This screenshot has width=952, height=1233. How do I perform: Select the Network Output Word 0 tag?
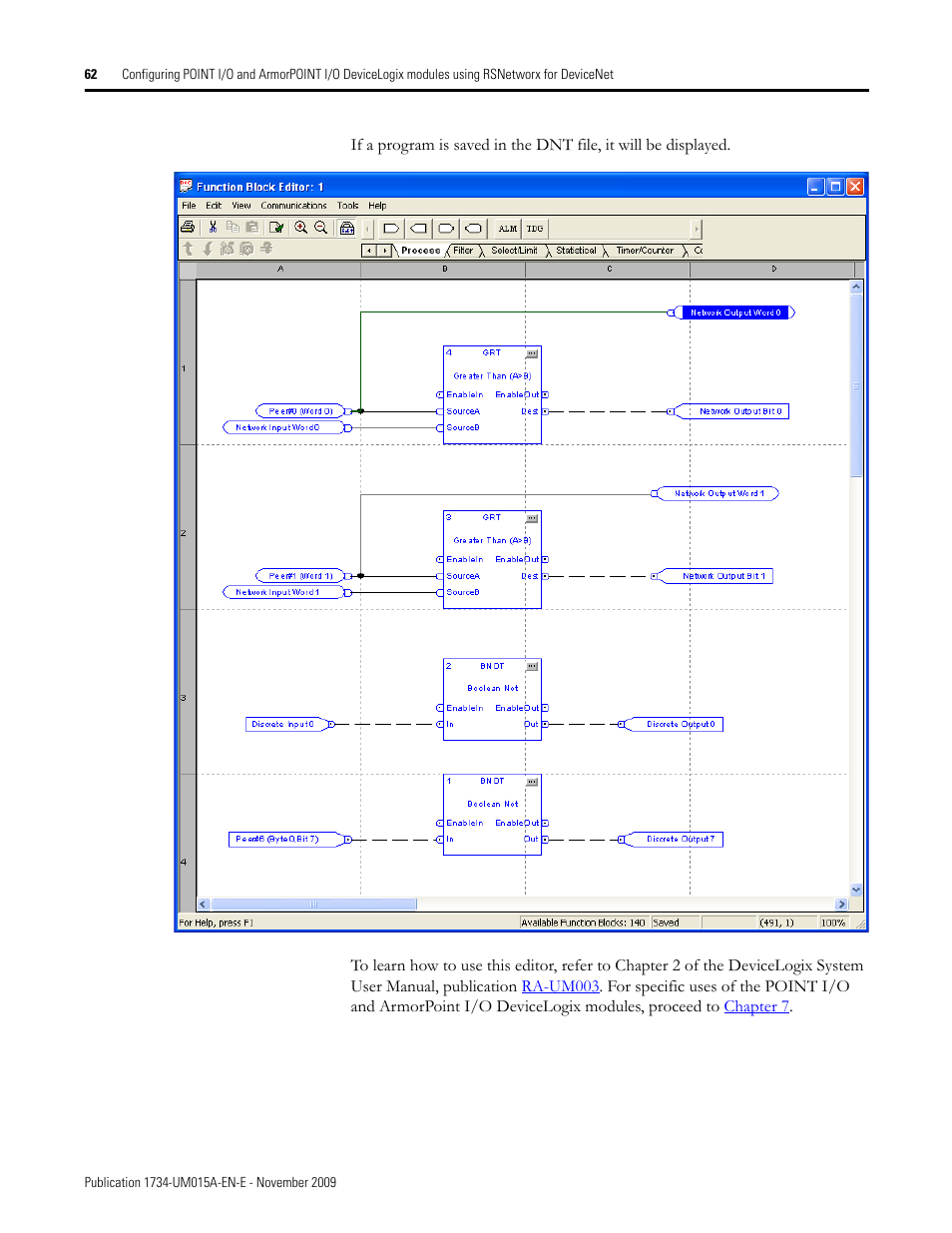(x=735, y=312)
